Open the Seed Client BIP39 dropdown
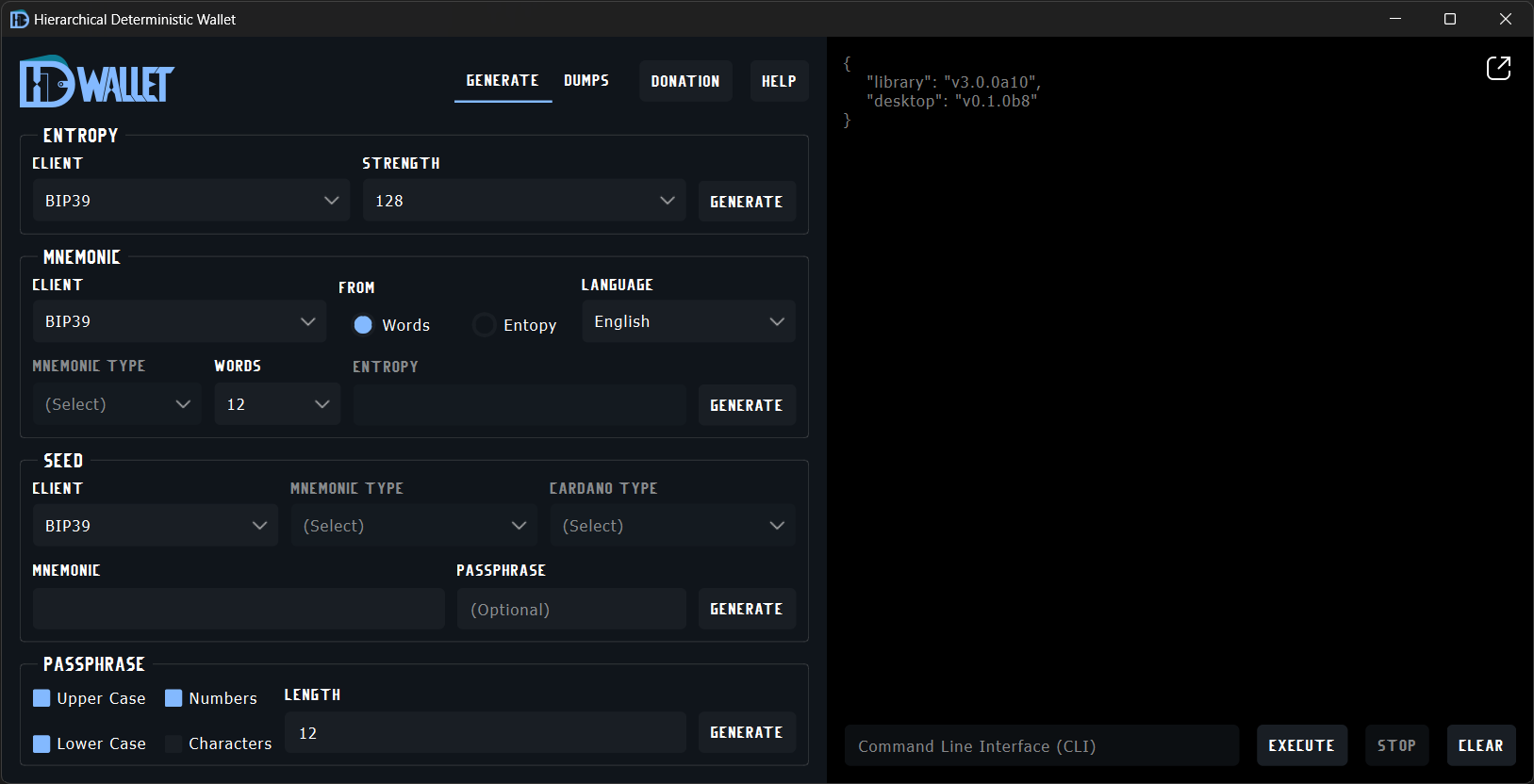 click(156, 526)
